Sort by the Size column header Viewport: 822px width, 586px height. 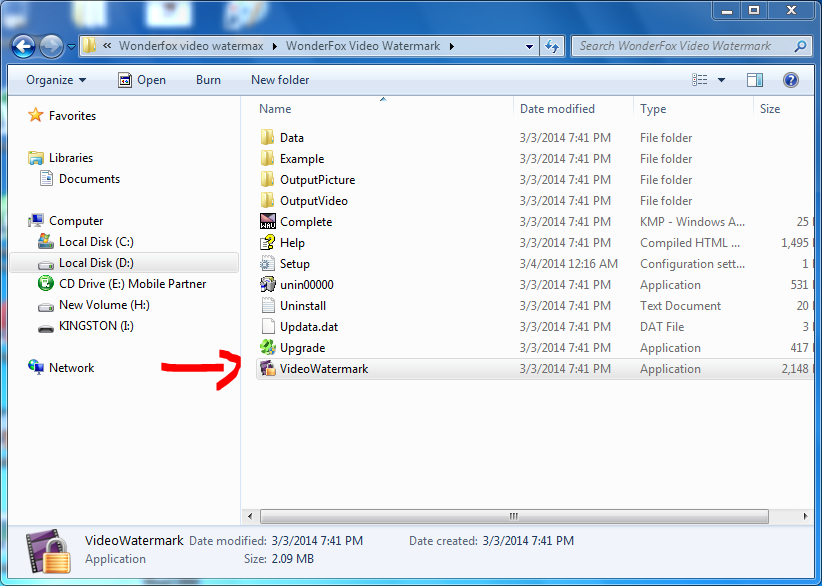pyautogui.click(x=770, y=108)
